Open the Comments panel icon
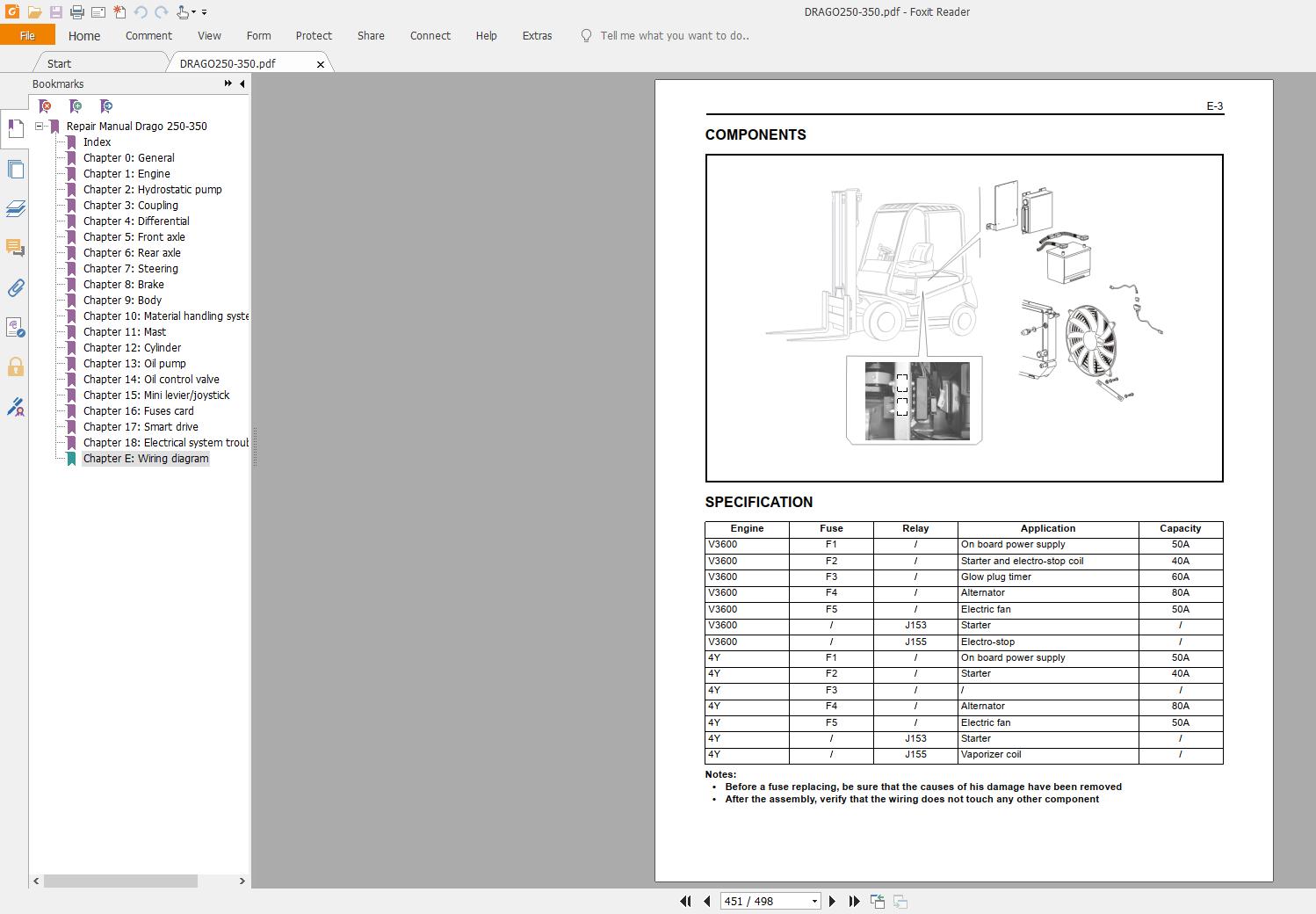 click(15, 248)
